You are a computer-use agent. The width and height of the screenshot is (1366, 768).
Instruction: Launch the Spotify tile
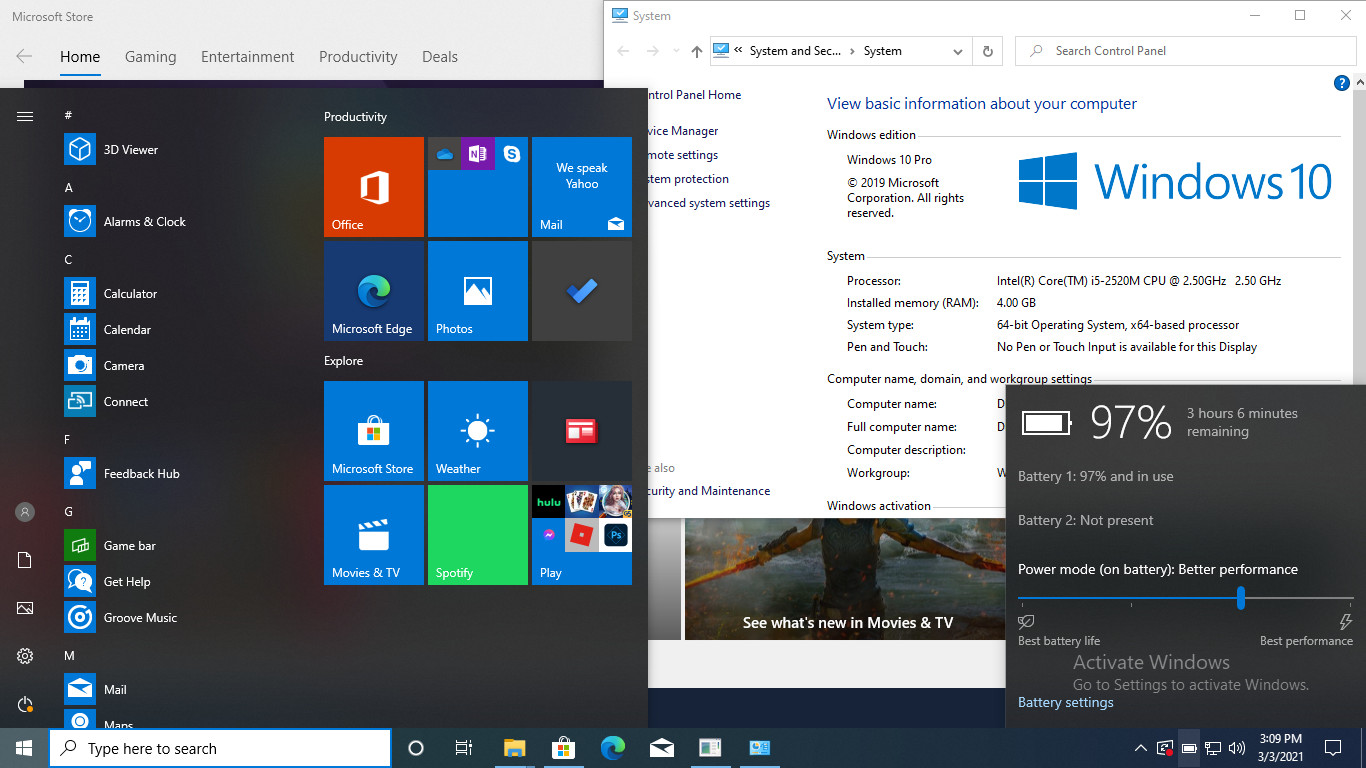[x=478, y=535]
